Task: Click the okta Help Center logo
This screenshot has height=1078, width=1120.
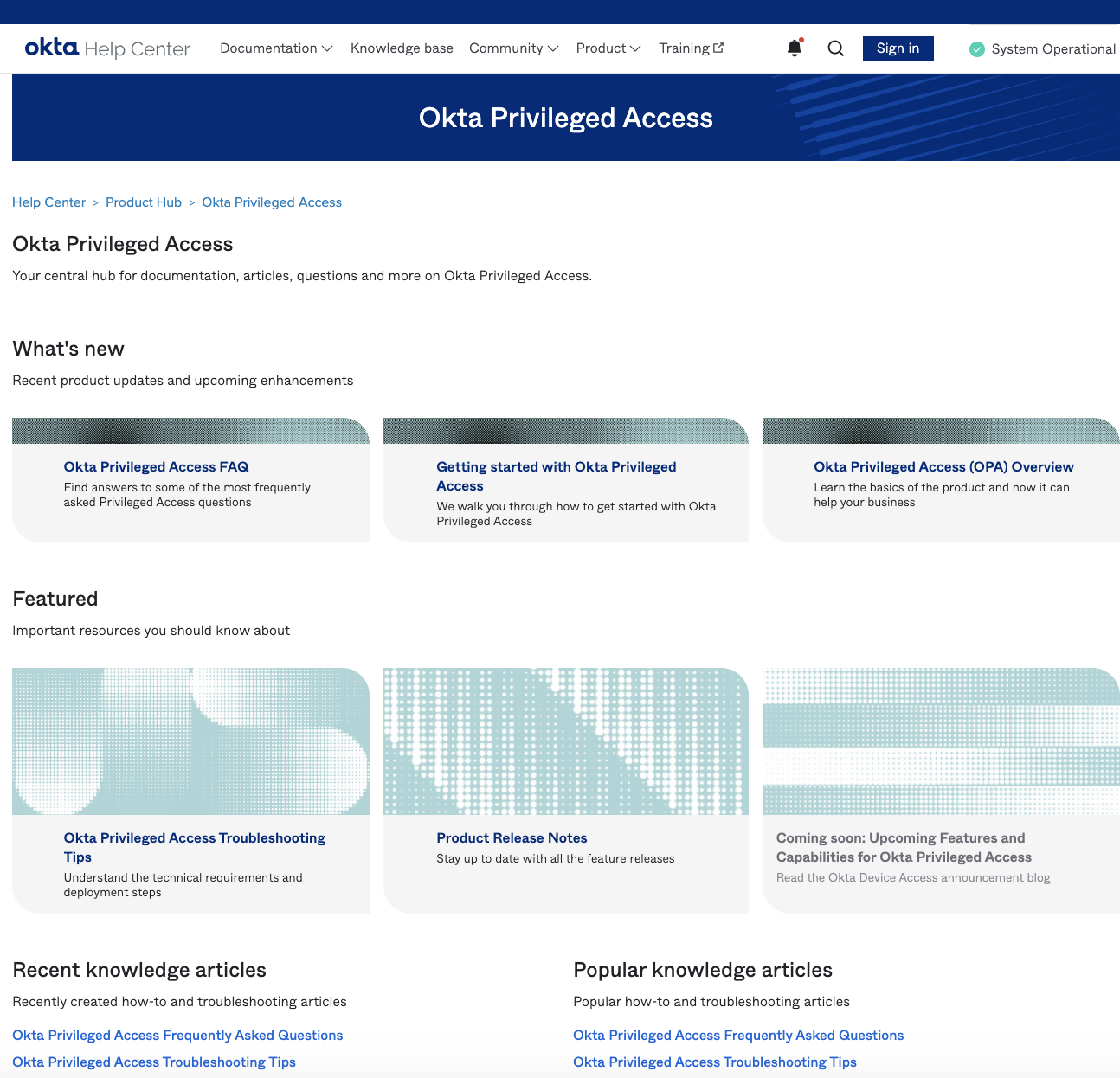Action: point(107,48)
